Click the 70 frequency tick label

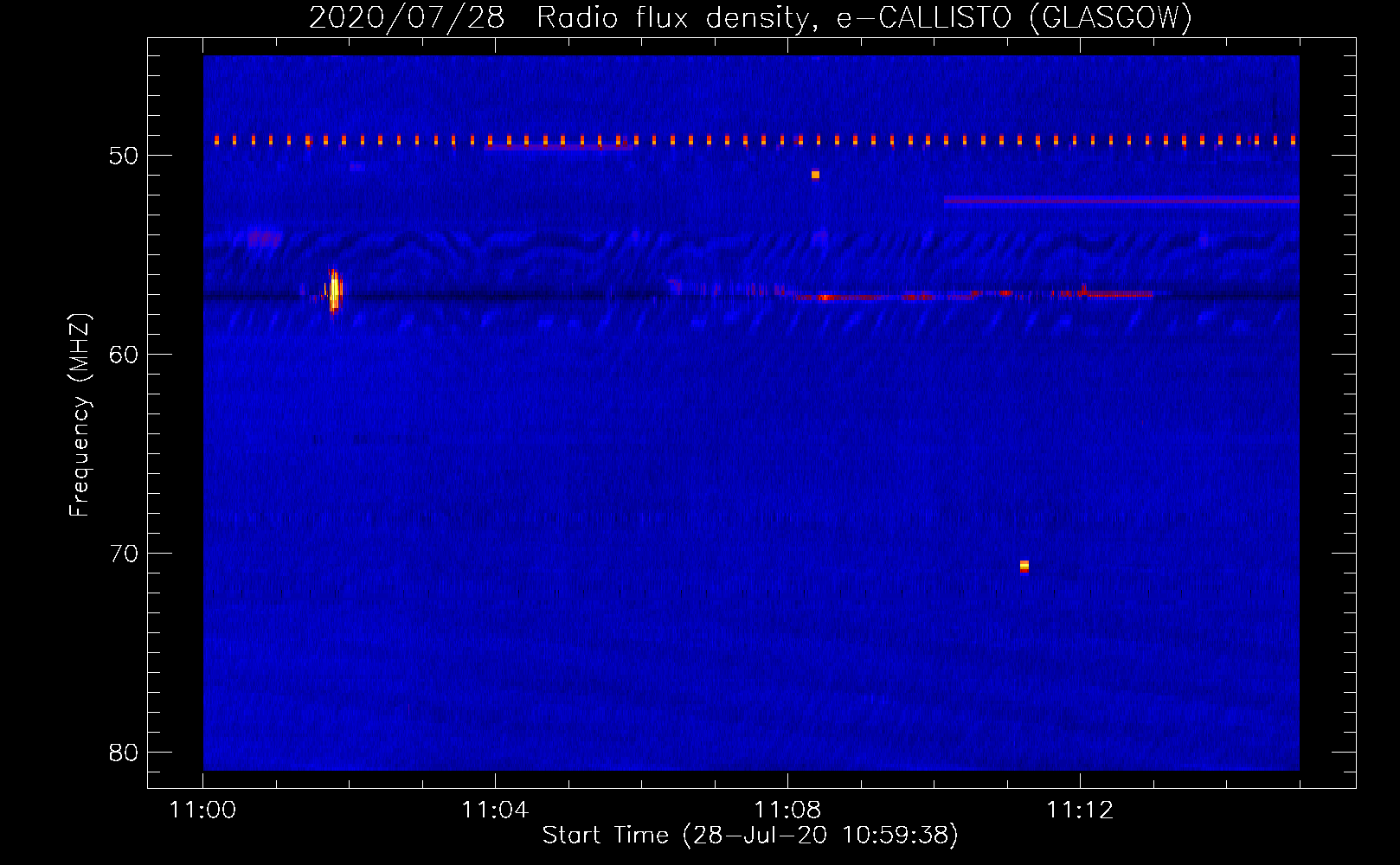tap(124, 554)
